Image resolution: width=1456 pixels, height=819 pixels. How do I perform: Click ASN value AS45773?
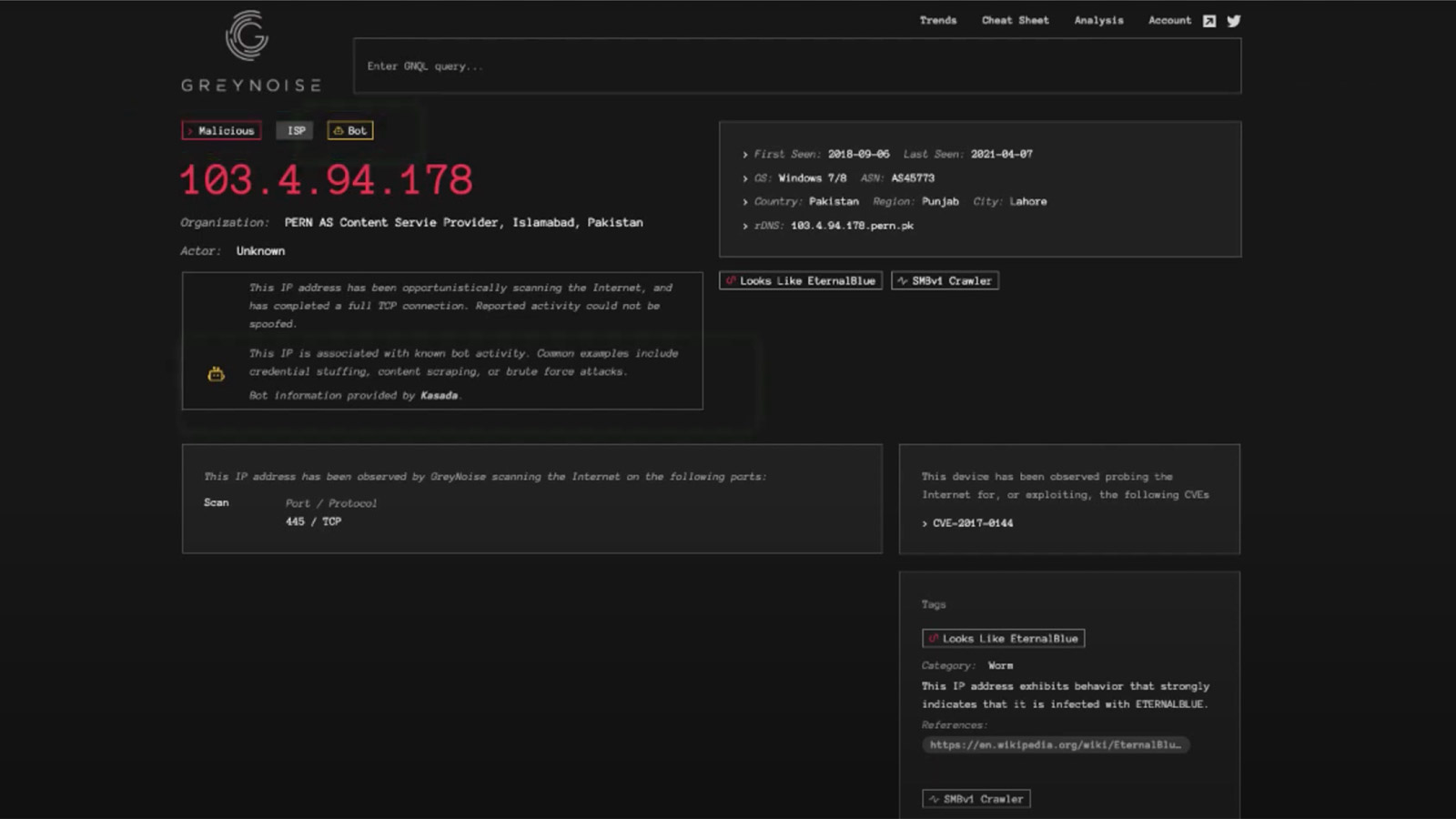point(913,177)
